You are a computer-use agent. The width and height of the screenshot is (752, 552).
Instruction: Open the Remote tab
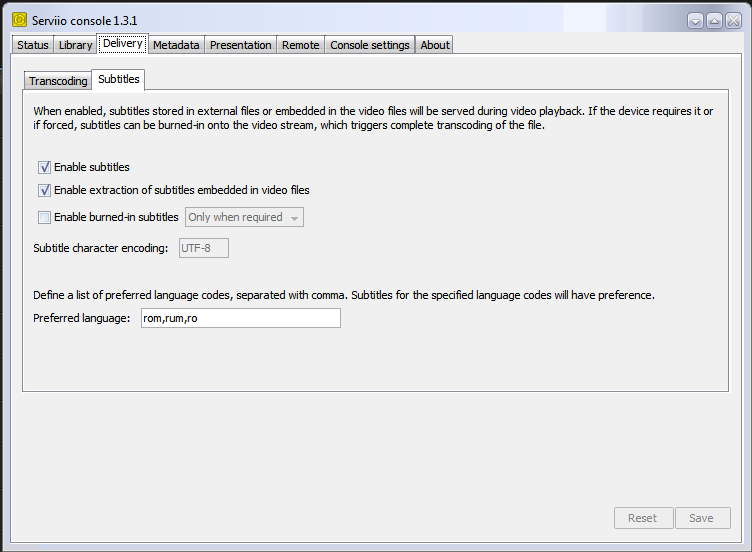(300, 45)
